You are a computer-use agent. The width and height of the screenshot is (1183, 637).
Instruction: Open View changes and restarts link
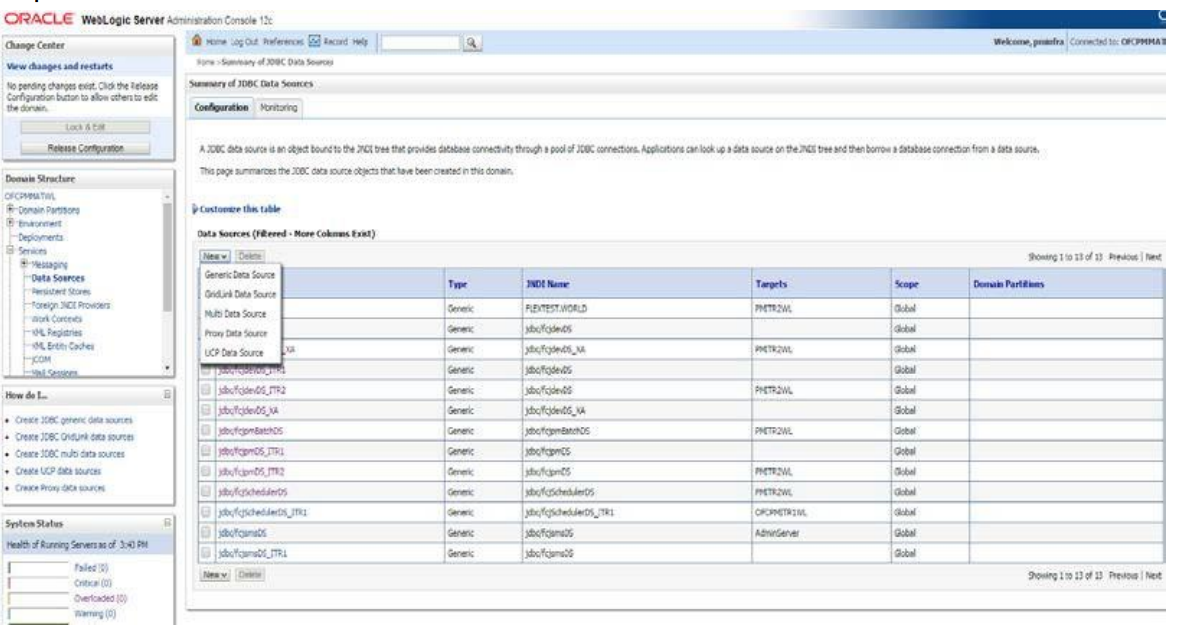click(60, 66)
